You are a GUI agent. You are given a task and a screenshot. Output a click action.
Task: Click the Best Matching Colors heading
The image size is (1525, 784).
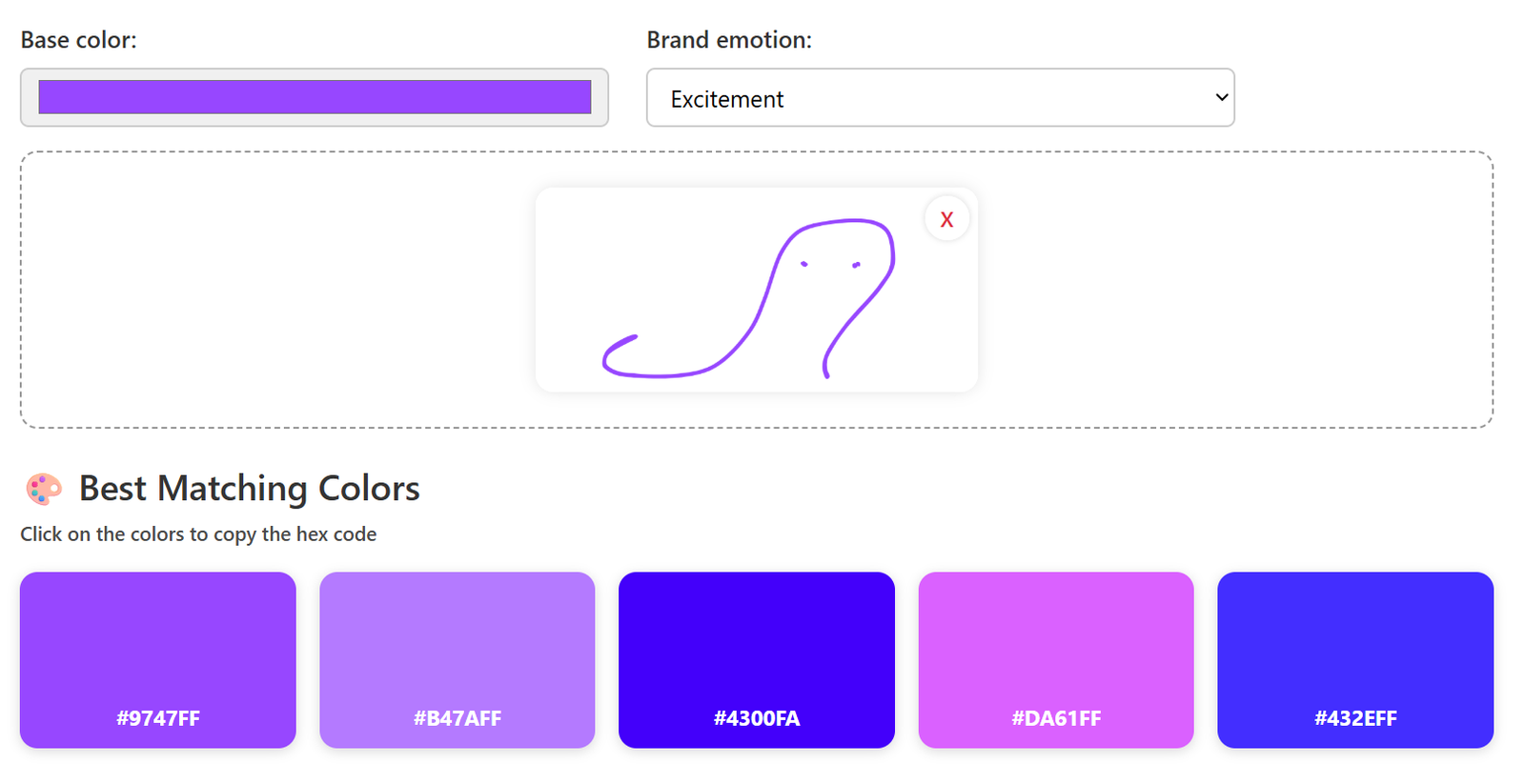tap(249, 489)
